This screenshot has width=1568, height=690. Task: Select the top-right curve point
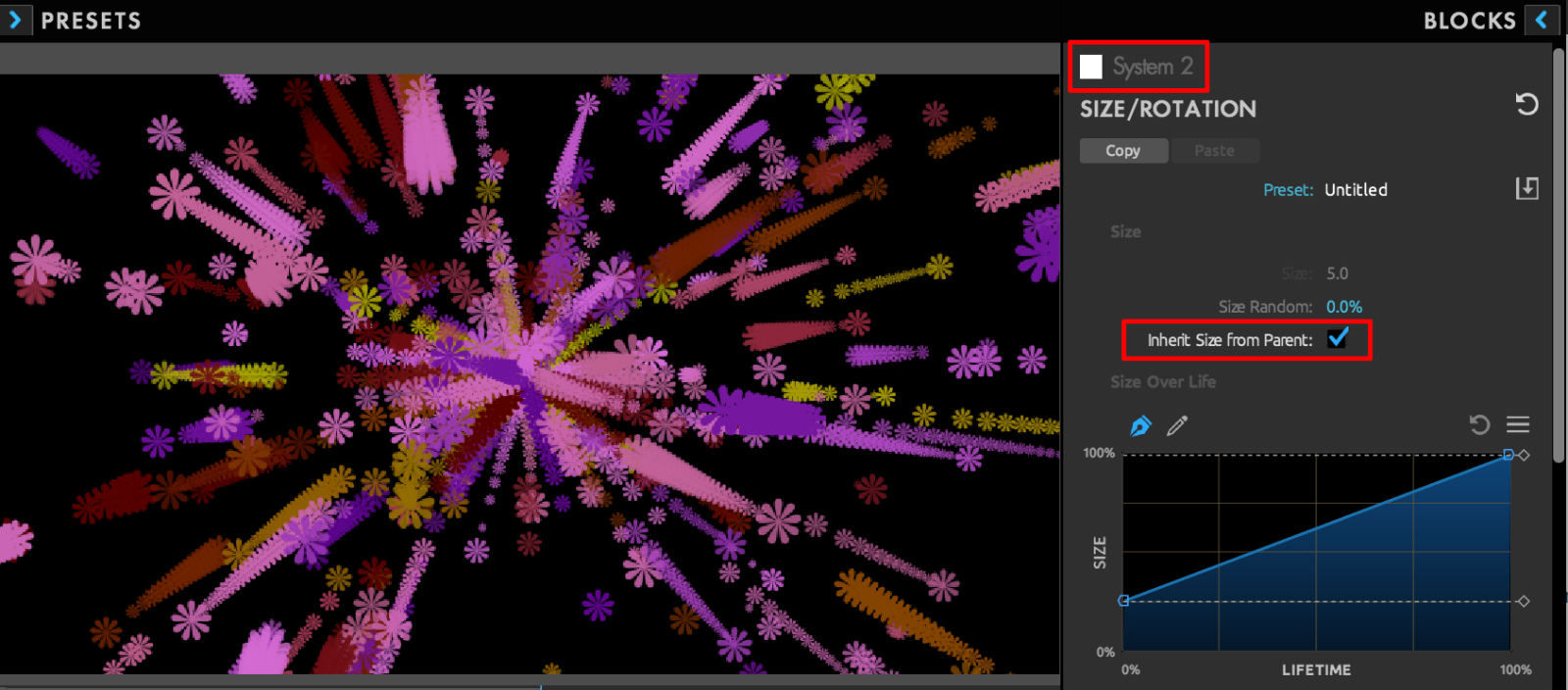pos(1508,454)
